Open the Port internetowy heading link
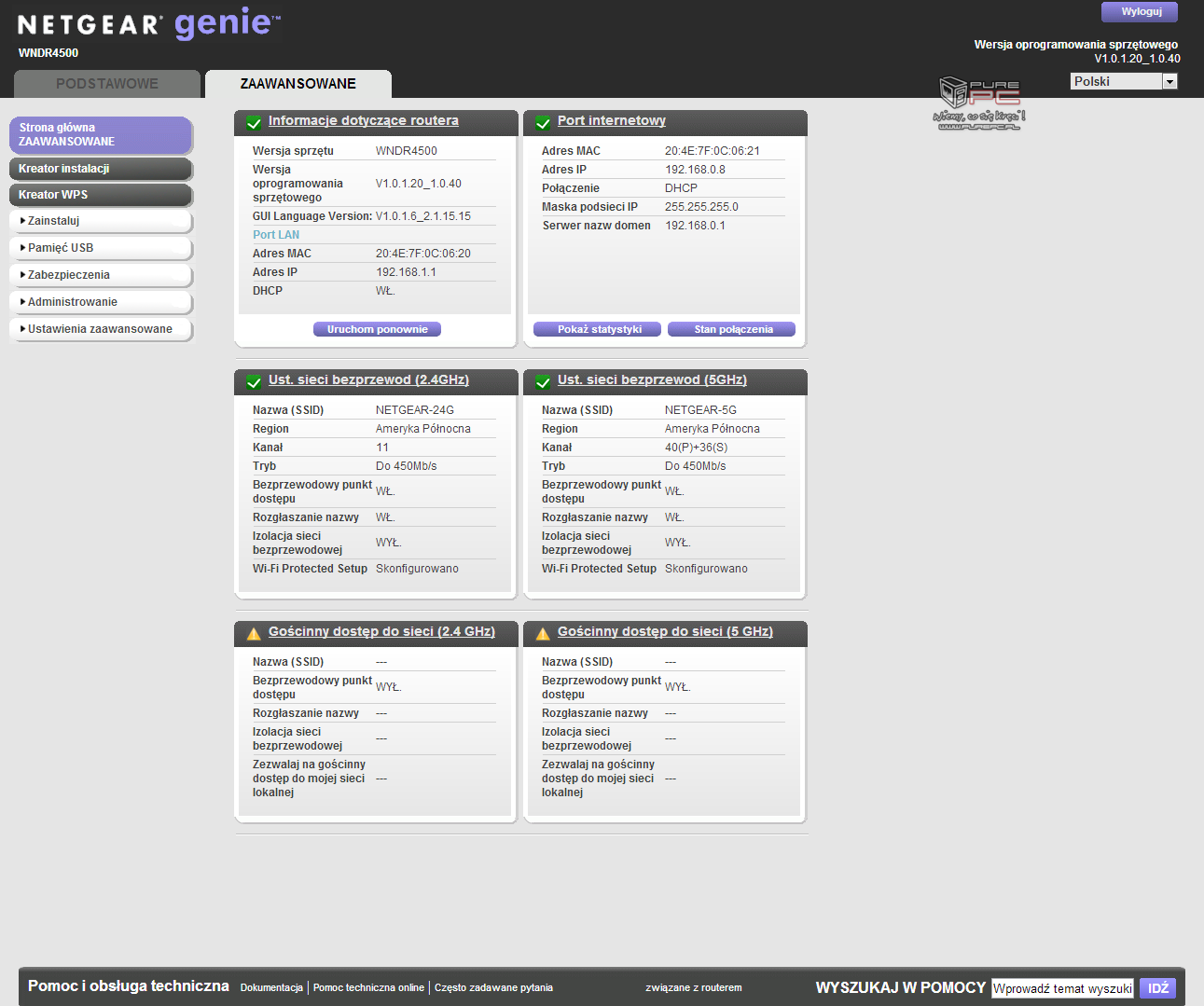Viewport: 1204px width, 1006px height. pyautogui.click(x=612, y=120)
